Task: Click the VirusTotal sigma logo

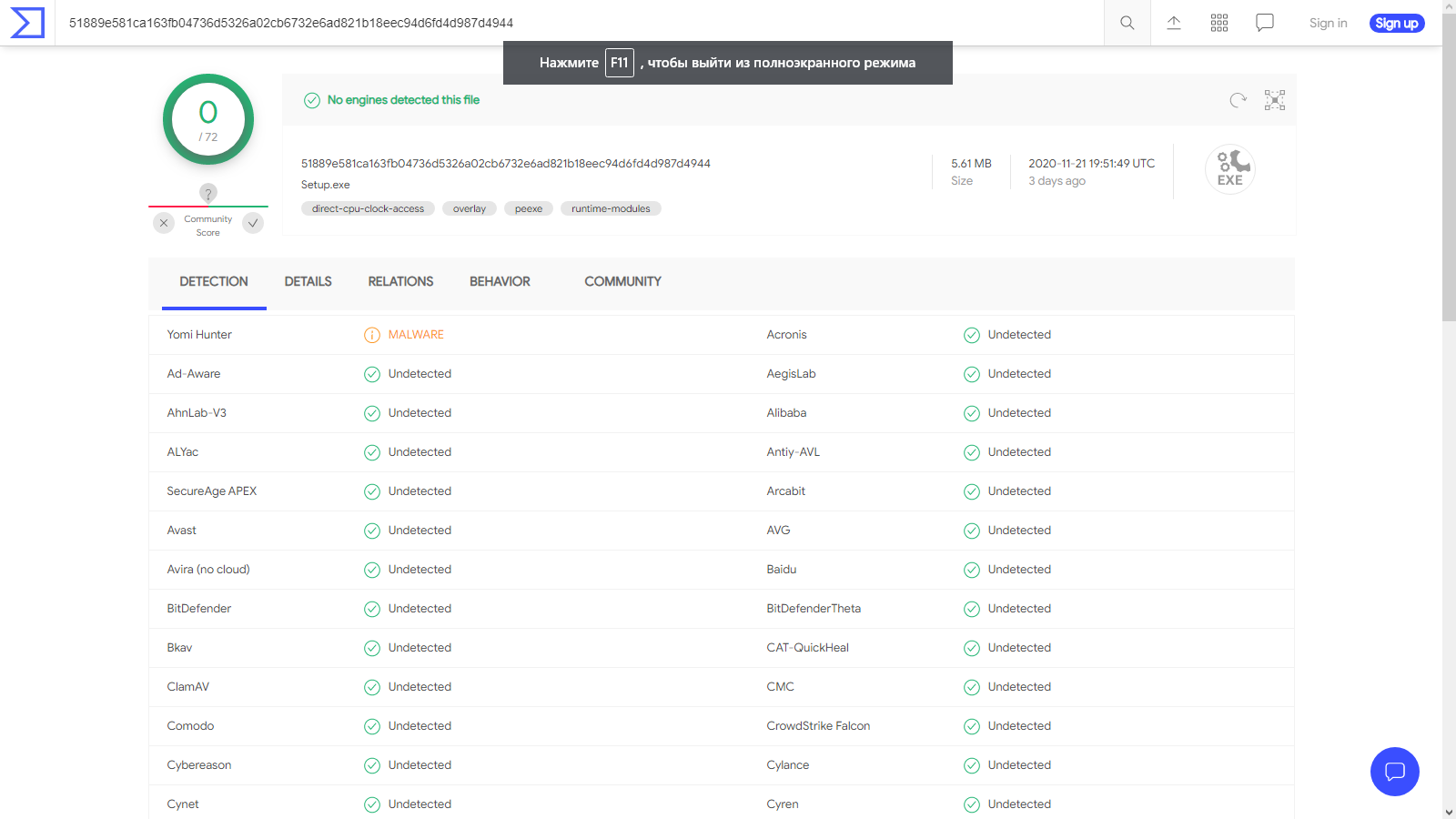Action: (x=27, y=23)
